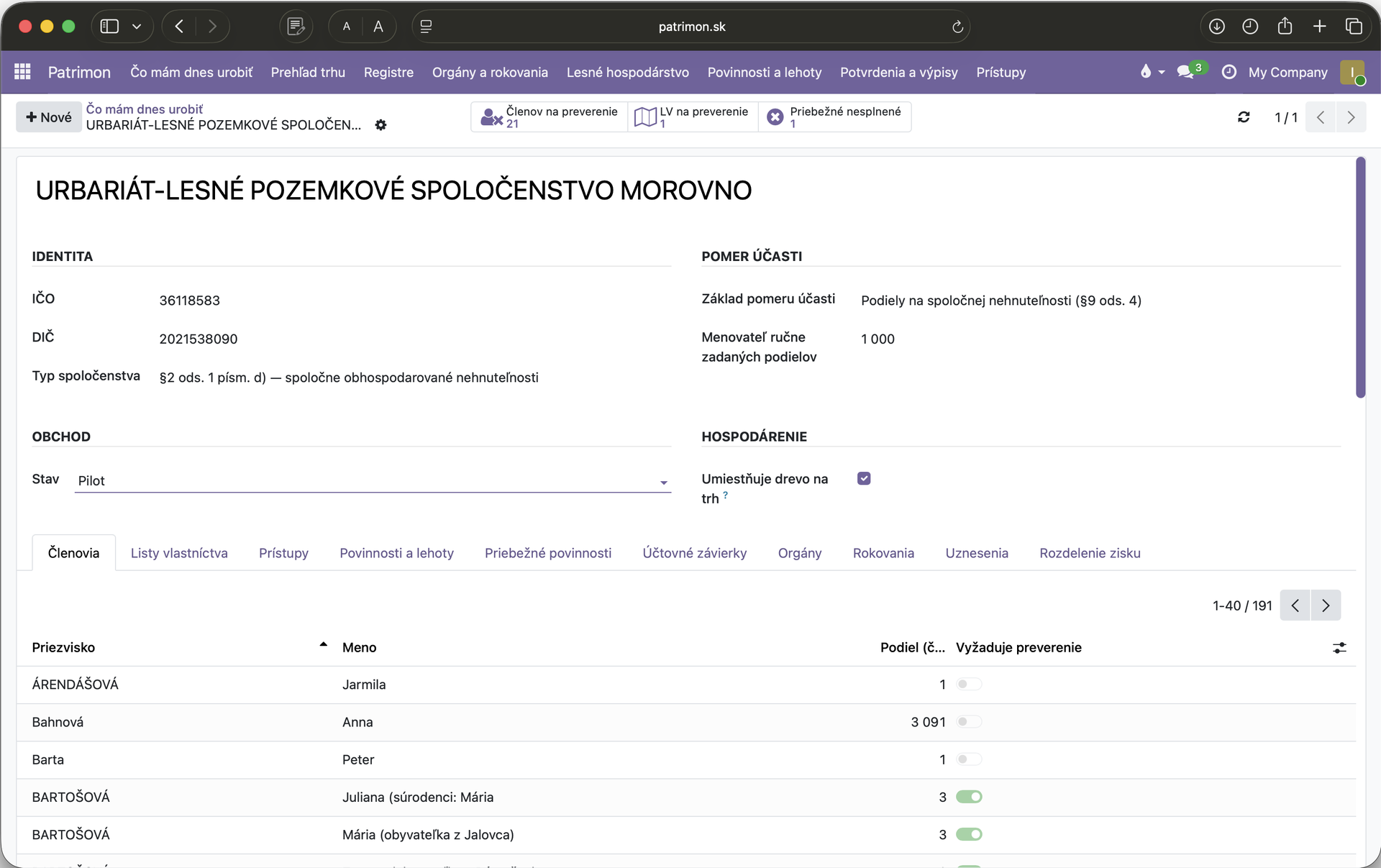Expand Safari sidebar dropdown chevron
1381x868 pixels.
point(137,27)
